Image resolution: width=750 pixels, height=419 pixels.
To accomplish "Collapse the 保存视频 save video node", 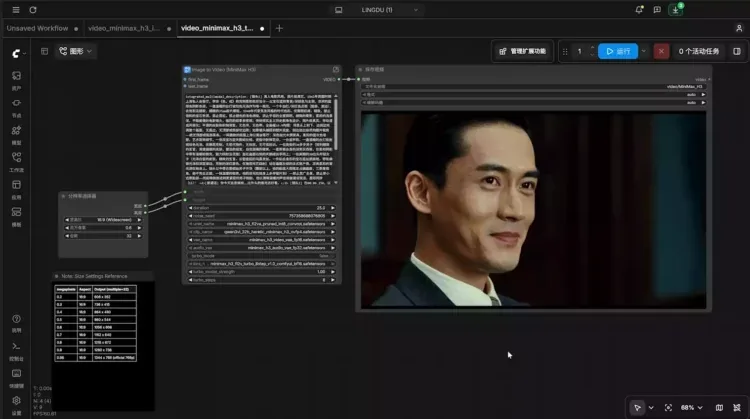I will pyautogui.click(x=360, y=69).
